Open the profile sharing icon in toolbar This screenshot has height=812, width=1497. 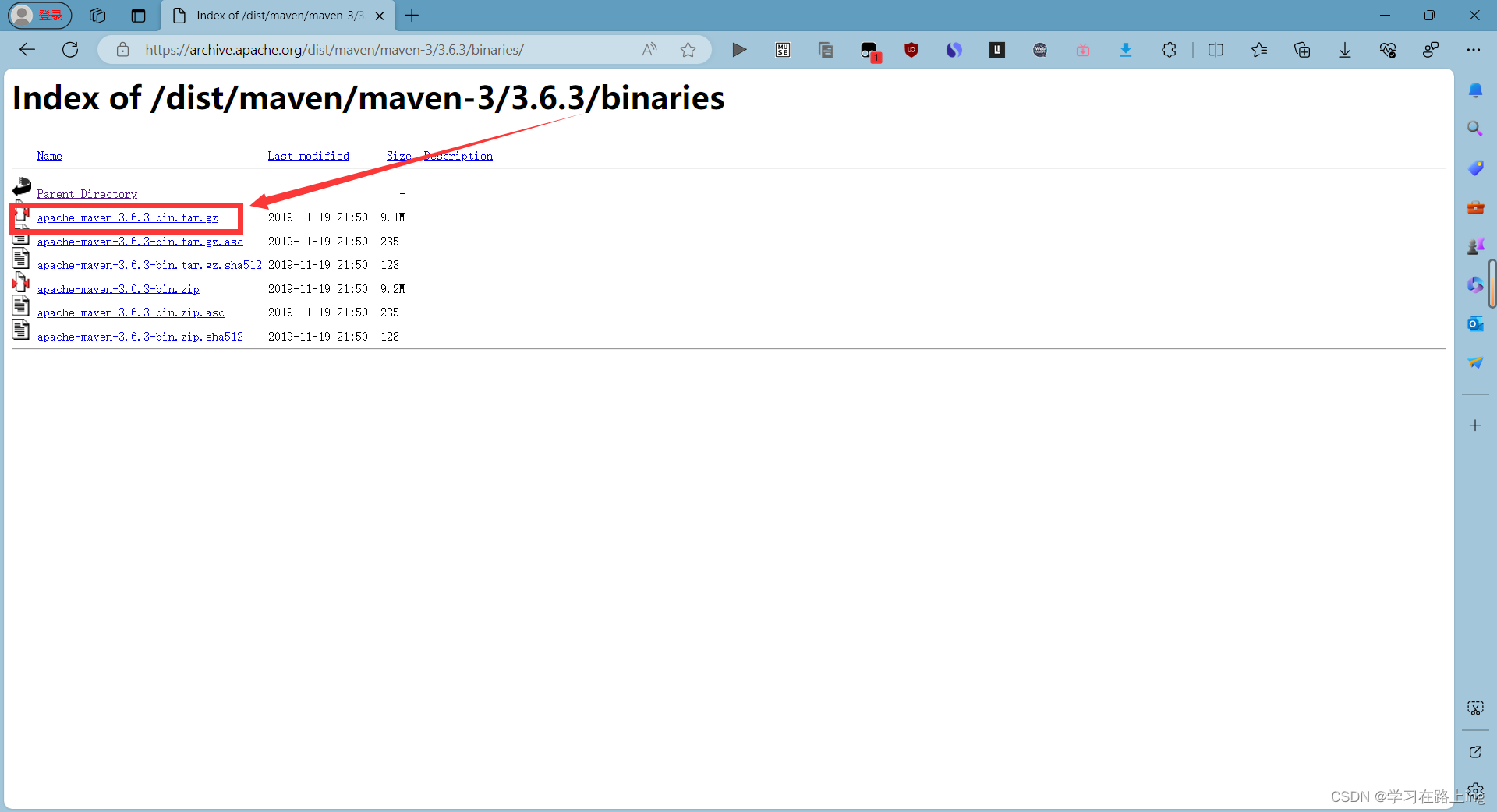click(x=1430, y=50)
